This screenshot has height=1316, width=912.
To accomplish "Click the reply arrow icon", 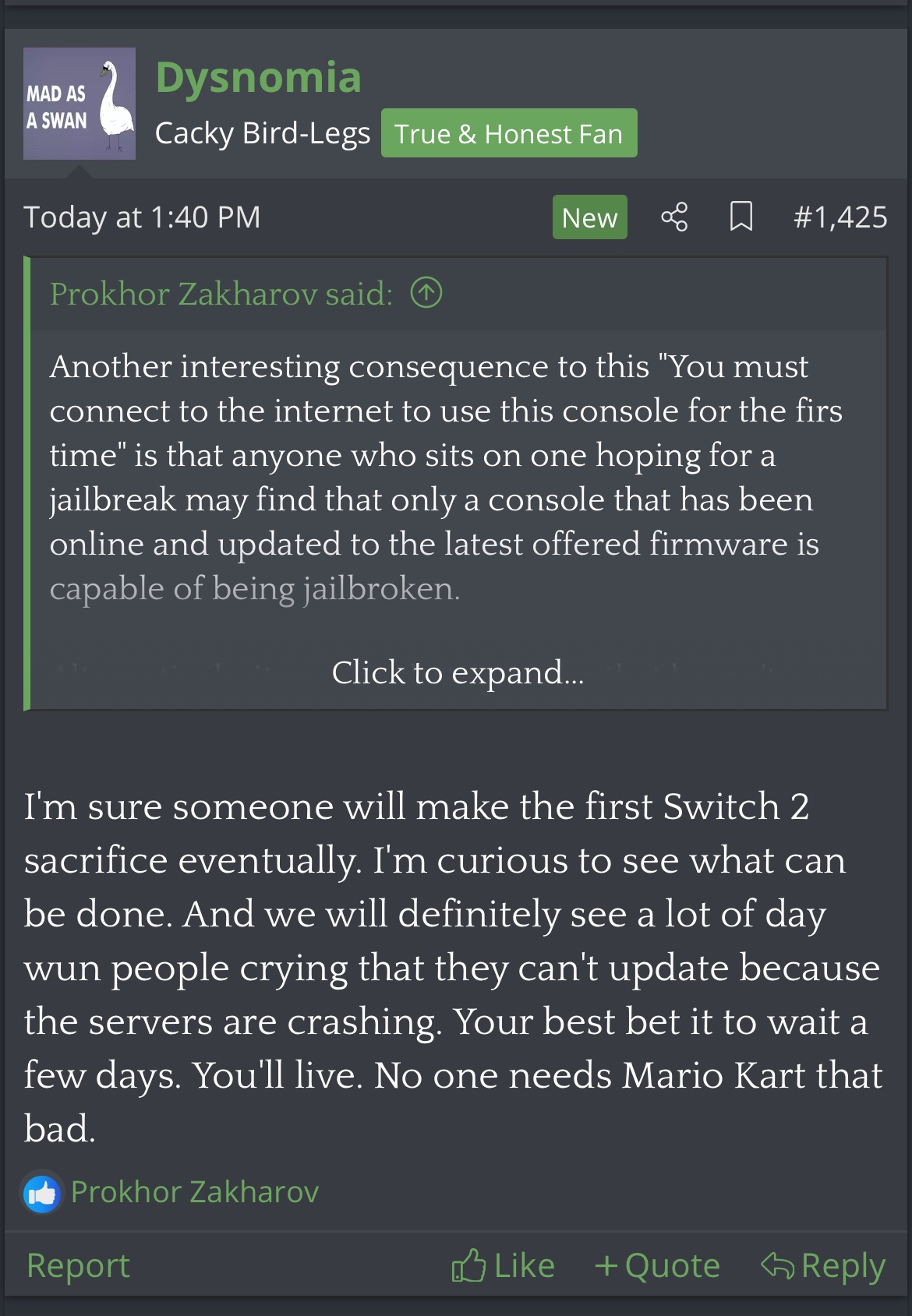I will pyautogui.click(x=777, y=1265).
